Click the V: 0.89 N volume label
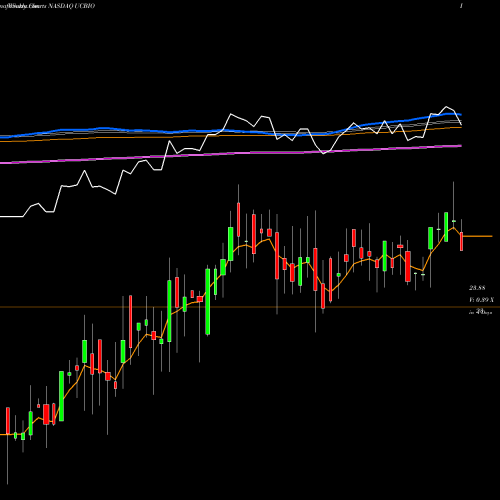This screenshot has width=500, height=500. pos(481,300)
